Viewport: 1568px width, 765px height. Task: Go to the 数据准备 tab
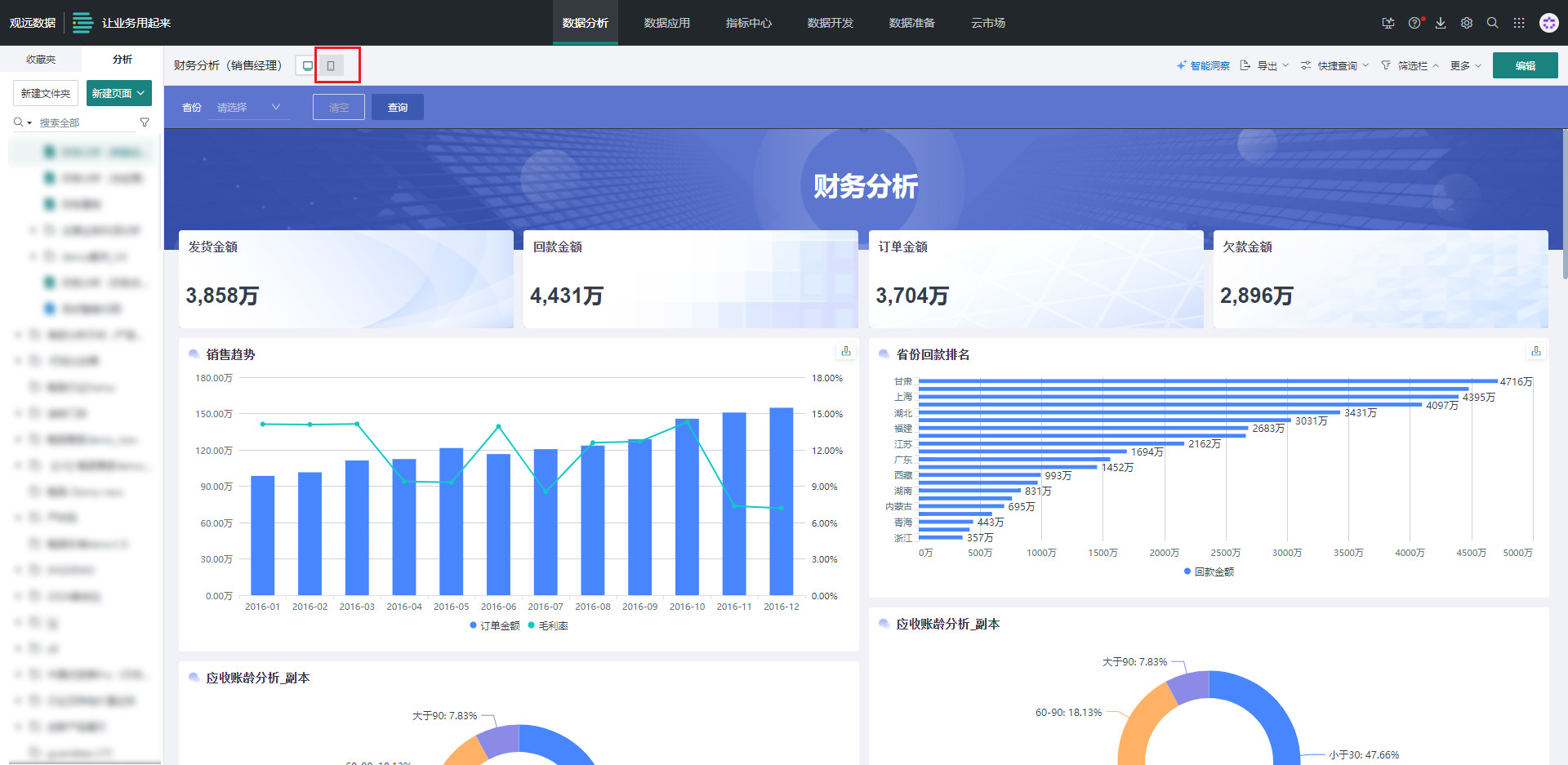(911, 23)
